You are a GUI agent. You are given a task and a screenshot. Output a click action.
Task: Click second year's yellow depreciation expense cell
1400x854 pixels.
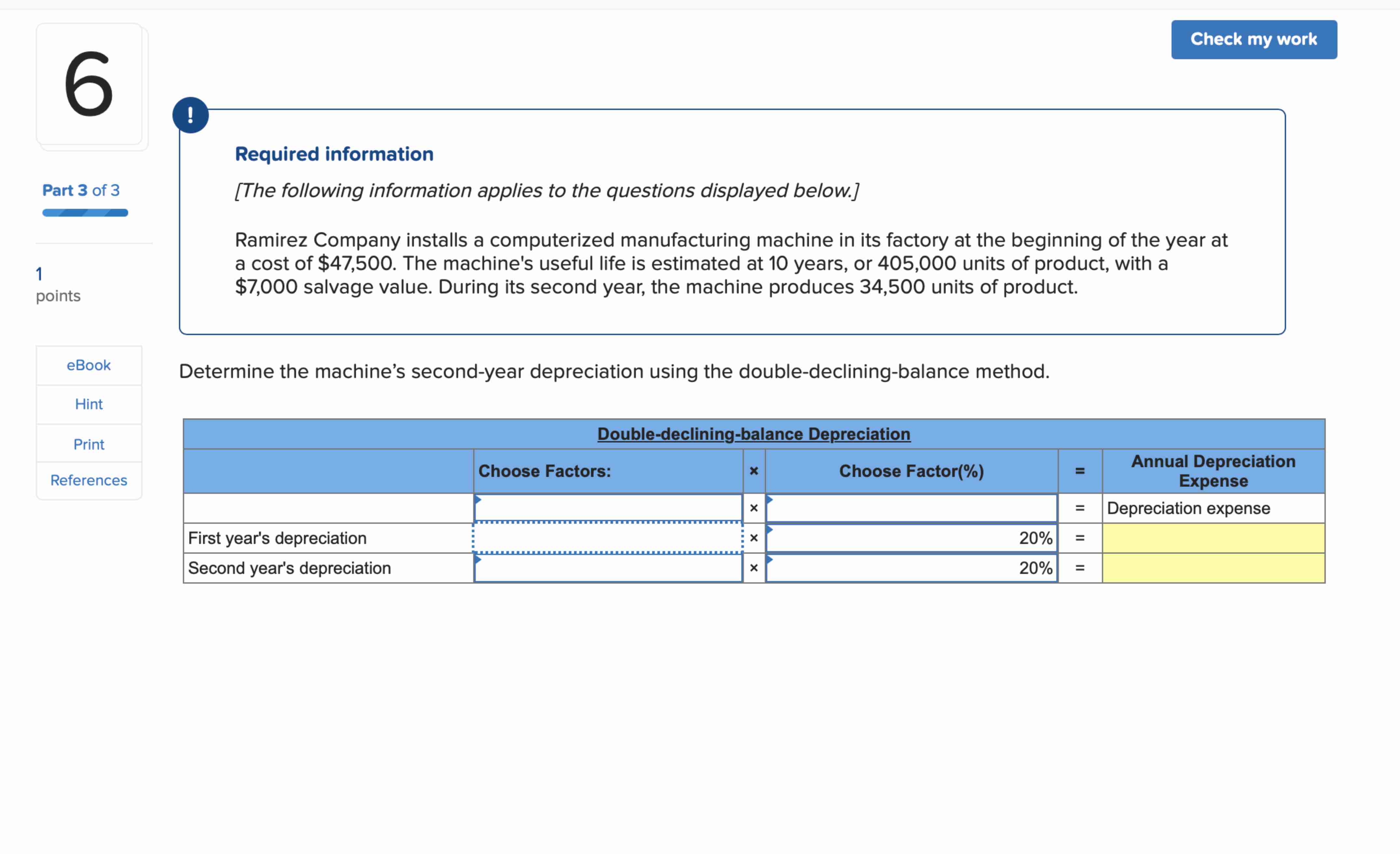click(x=1213, y=568)
